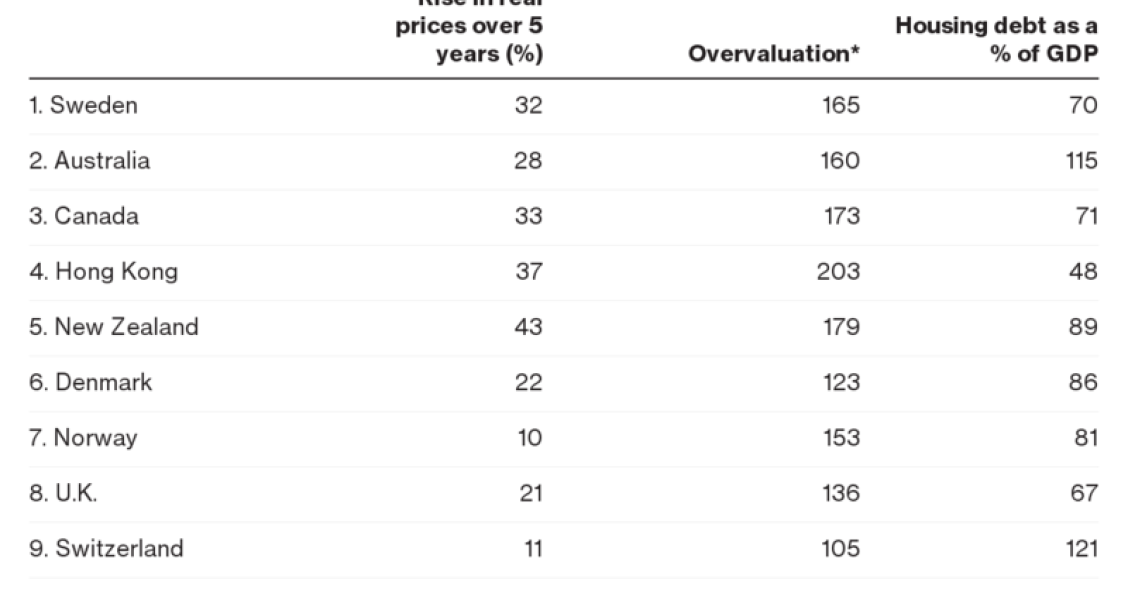Click the Overvaluation column header

point(774,54)
